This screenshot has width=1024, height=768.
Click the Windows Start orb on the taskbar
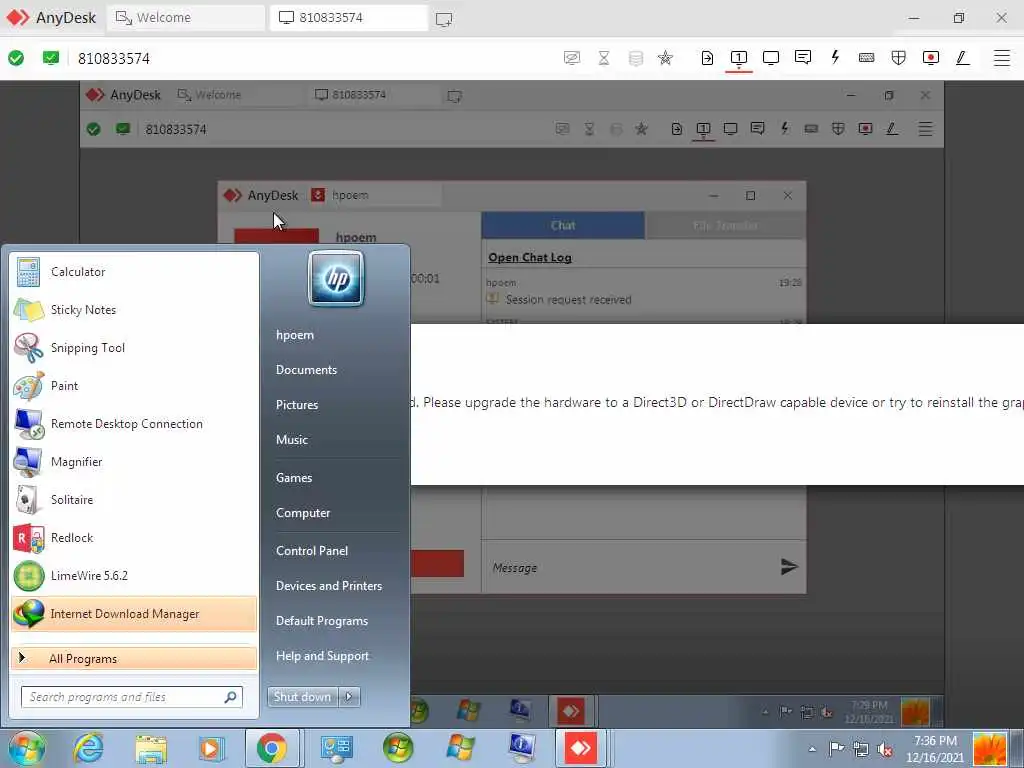tap(27, 748)
